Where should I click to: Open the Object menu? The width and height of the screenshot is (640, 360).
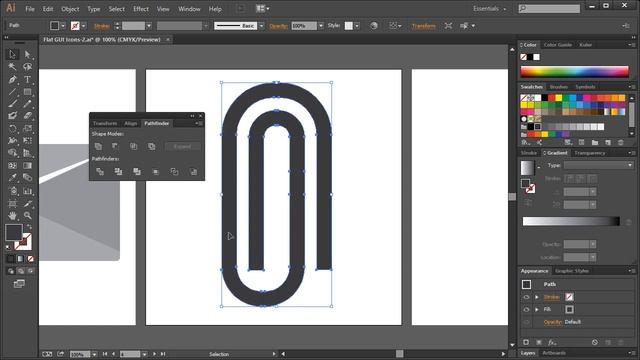point(70,9)
